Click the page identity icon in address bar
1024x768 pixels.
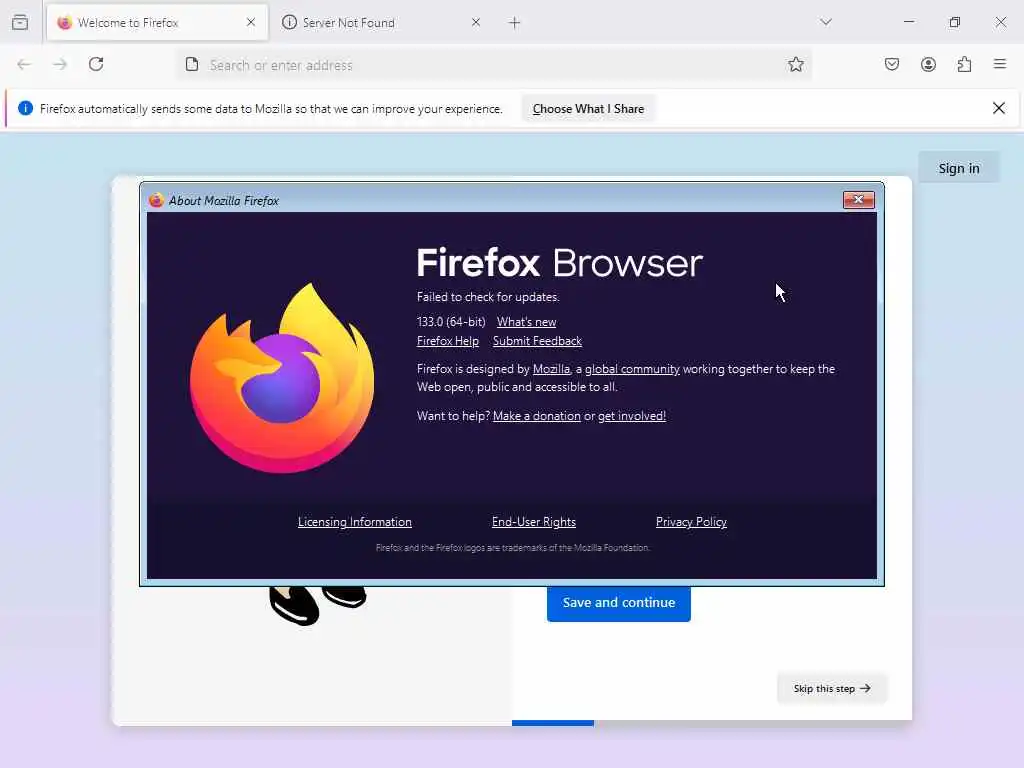click(191, 64)
